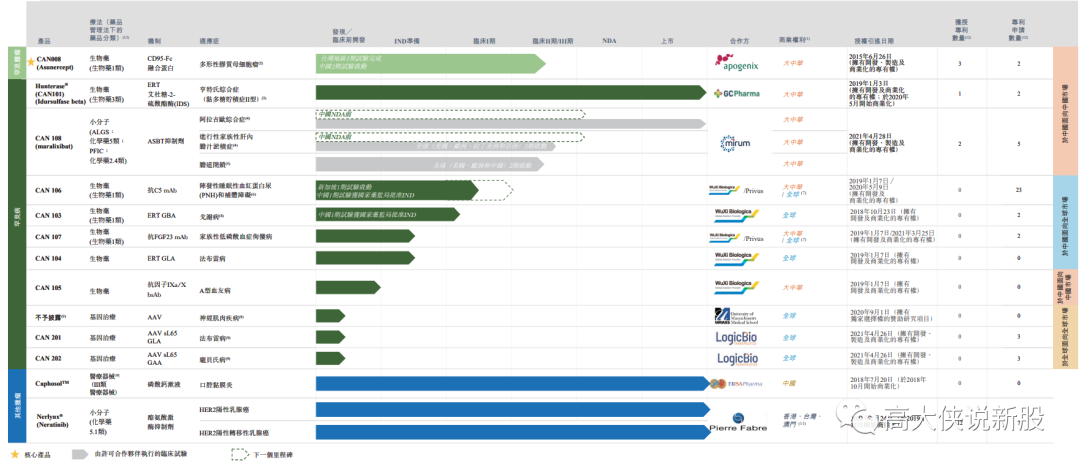Click the CAN 104 product name

pos(49,259)
